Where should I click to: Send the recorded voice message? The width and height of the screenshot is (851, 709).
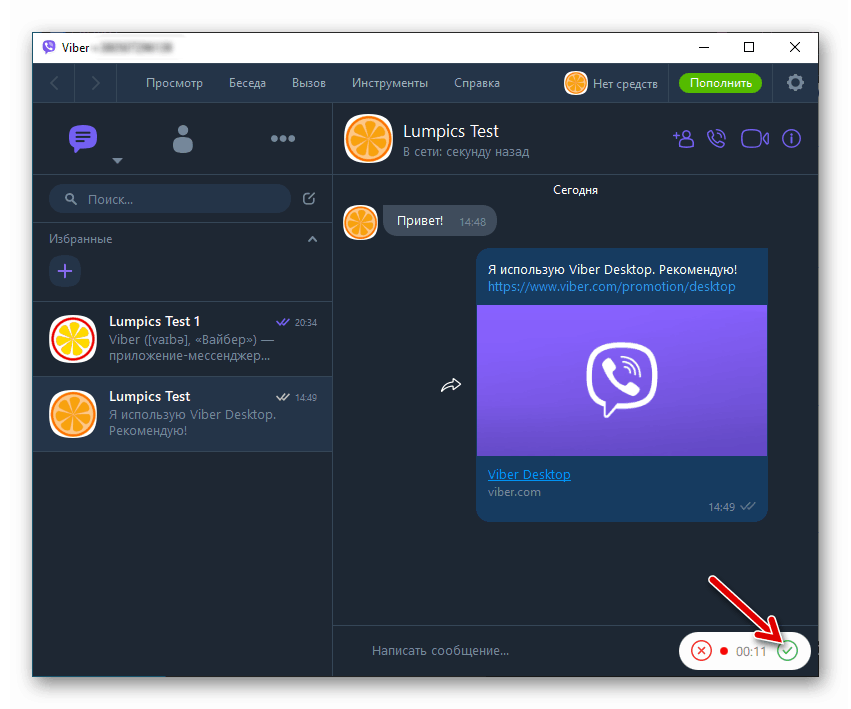tap(787, 650)
